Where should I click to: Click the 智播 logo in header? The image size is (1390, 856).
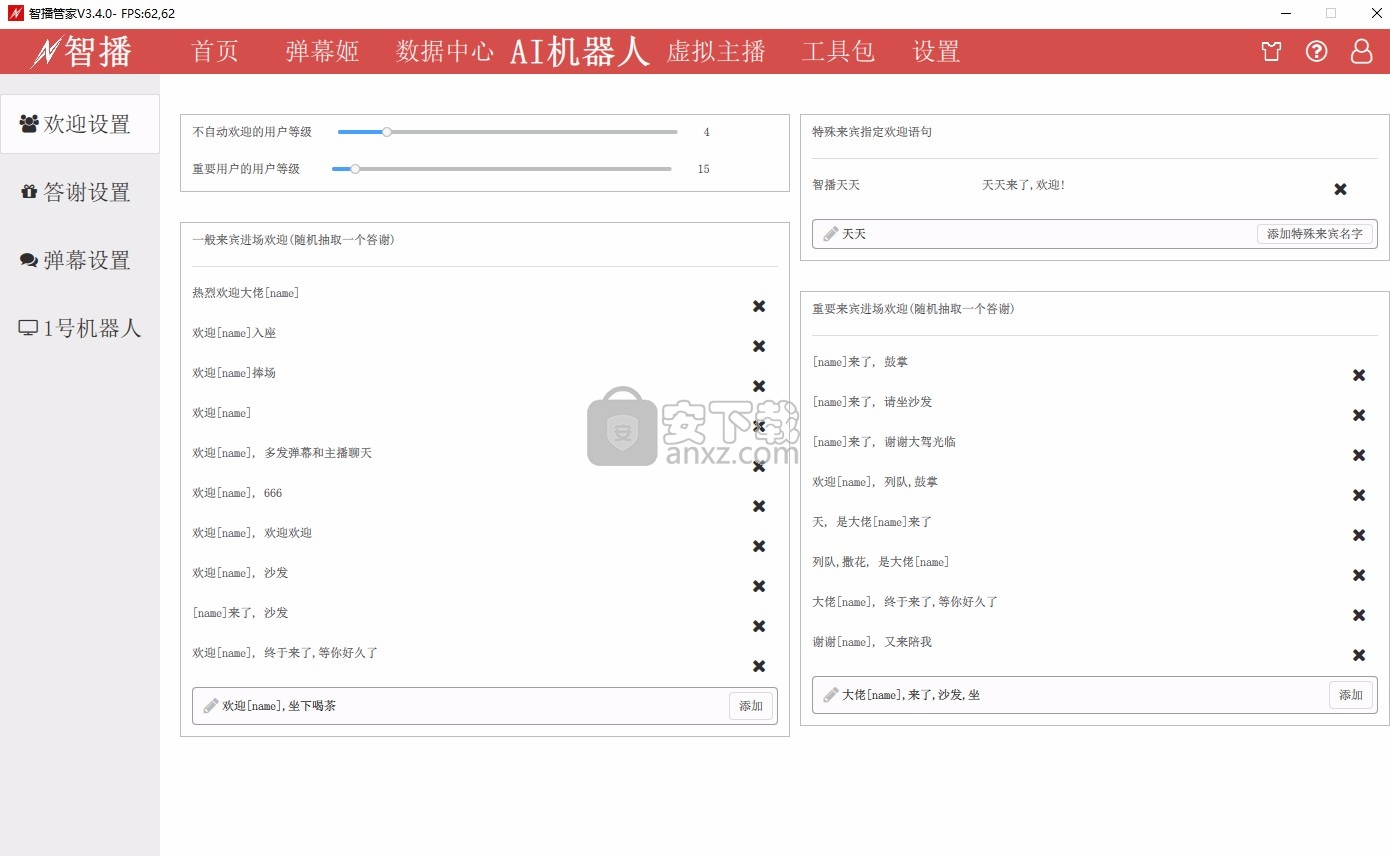click(82, 51)
